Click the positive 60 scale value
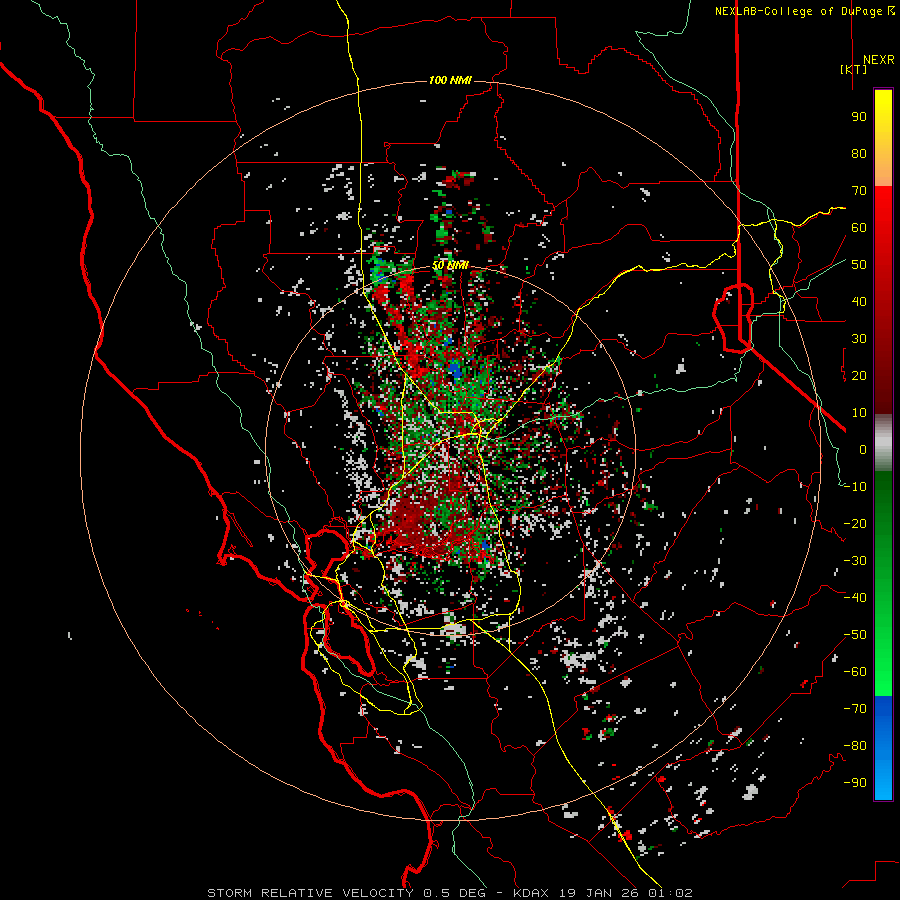Screen dimensions: 900x900 (859, 227)
